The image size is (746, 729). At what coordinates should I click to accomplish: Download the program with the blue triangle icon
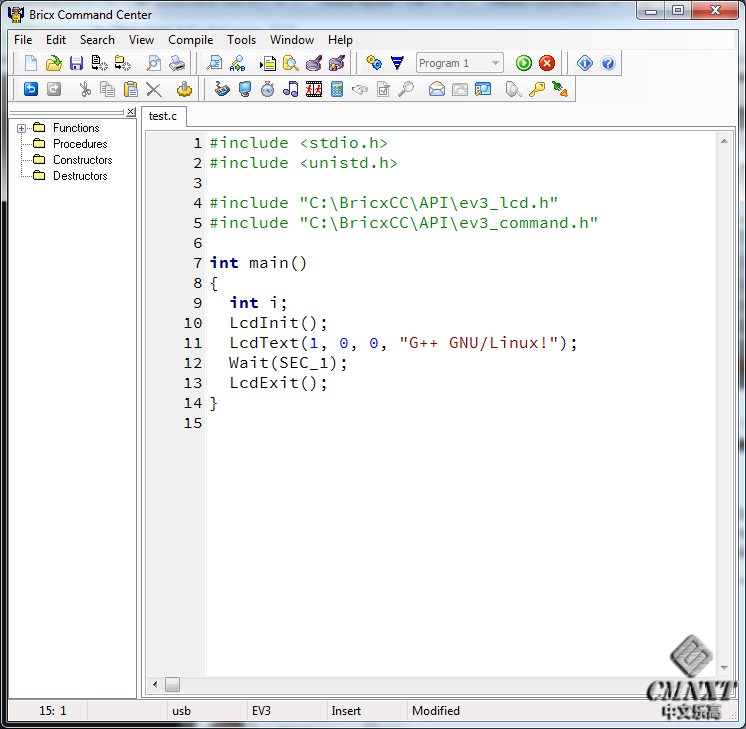pos(397,63)
